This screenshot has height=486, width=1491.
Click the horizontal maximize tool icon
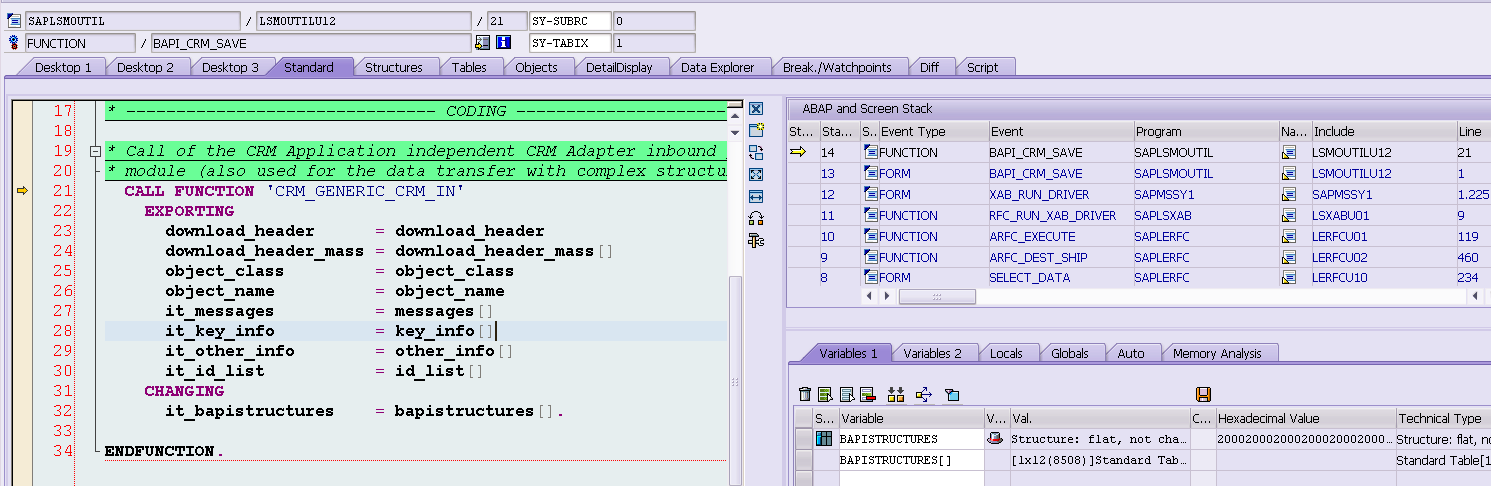(x=756, y=196)
